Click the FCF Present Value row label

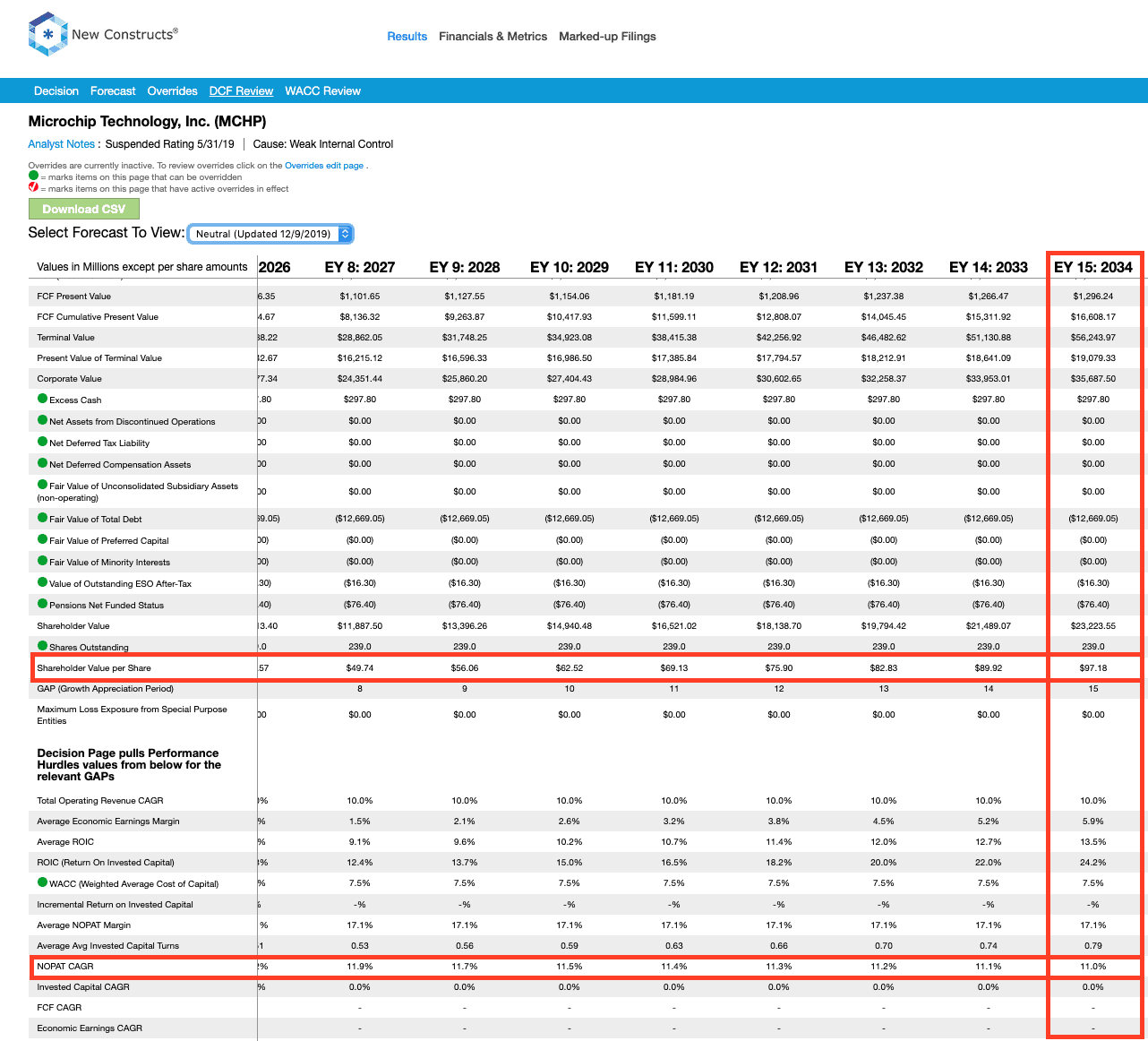(74, 297)
